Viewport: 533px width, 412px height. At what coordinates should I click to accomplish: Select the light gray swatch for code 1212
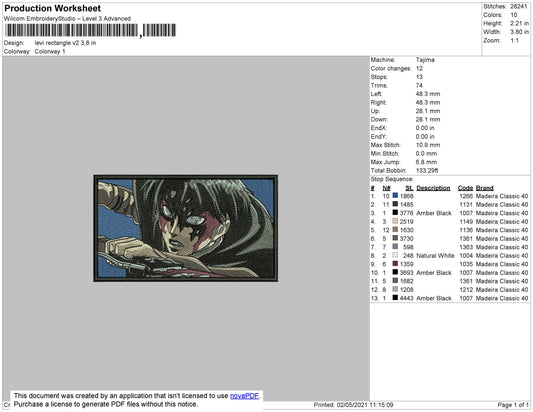click(395, 289)
